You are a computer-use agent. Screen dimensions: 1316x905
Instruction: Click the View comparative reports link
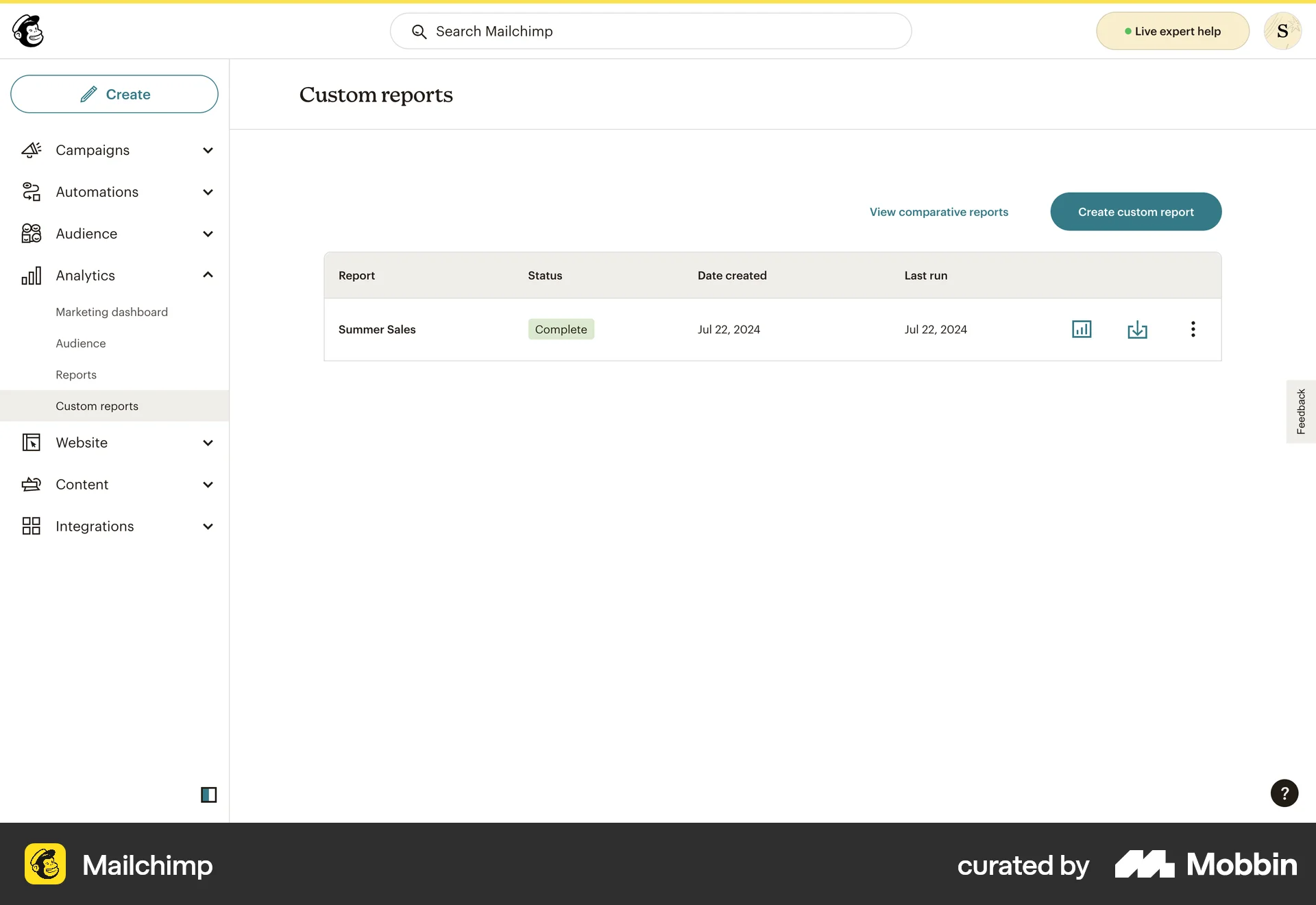[x=938, y=211]
